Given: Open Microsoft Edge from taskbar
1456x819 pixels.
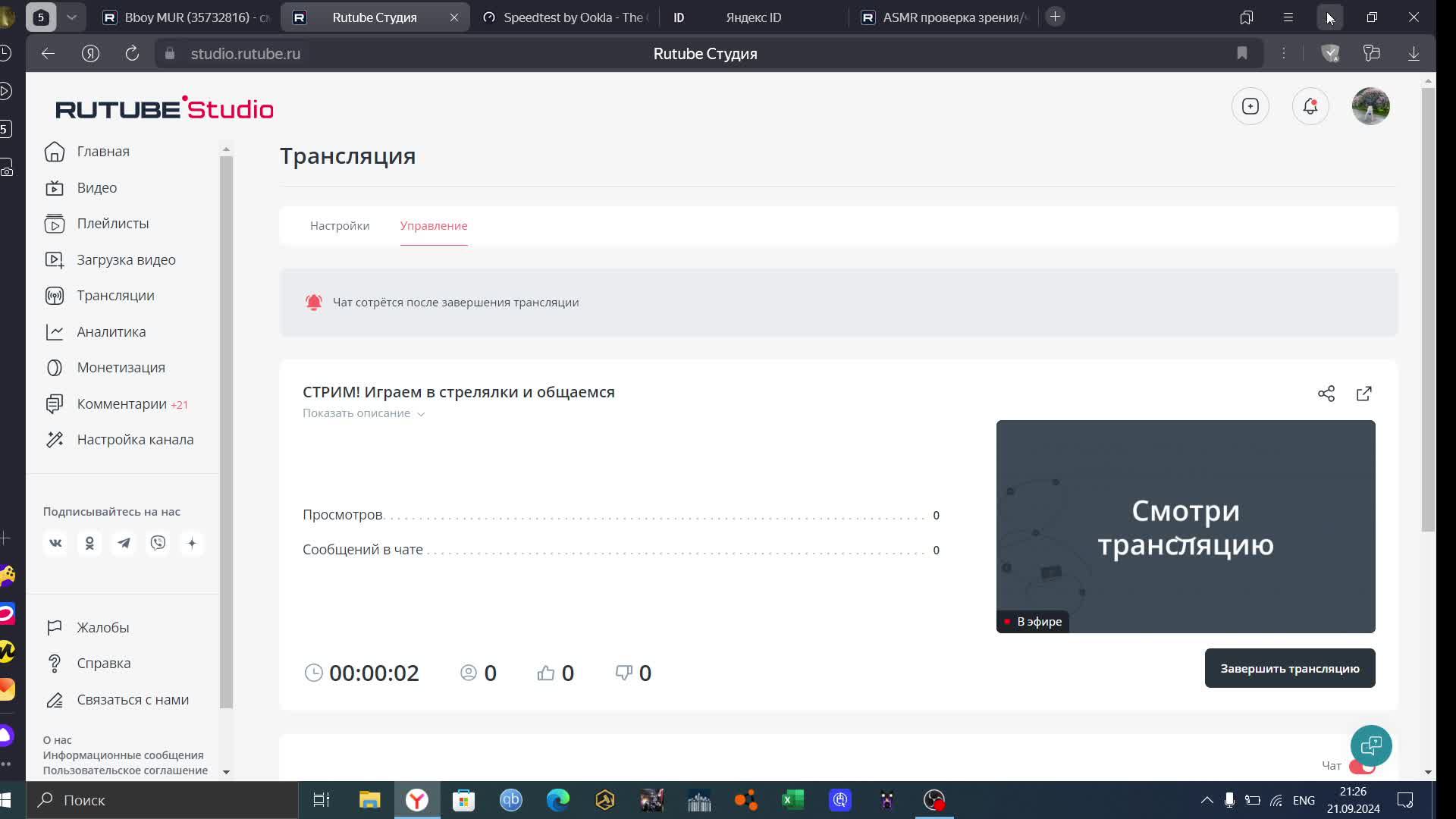Looking at the screenshot, I should click(x=558, y=800).
